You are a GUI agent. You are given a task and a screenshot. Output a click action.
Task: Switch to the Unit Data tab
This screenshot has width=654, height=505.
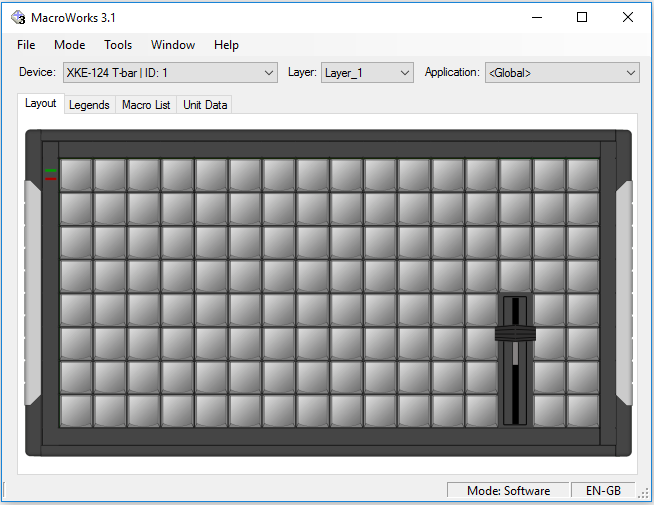tap(205, 105)
